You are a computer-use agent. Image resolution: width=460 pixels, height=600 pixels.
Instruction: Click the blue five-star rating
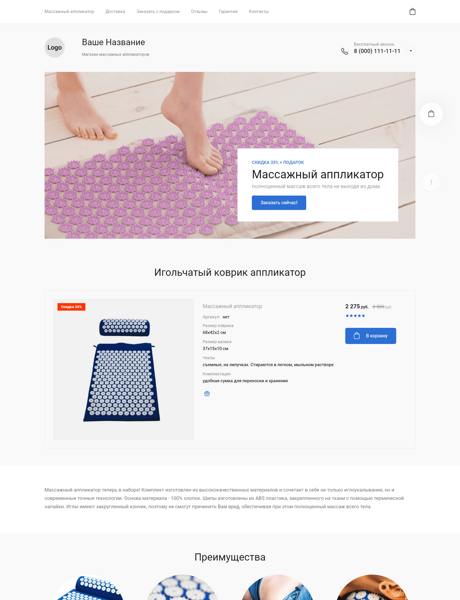pyautogui.click(x=355, y=316)
